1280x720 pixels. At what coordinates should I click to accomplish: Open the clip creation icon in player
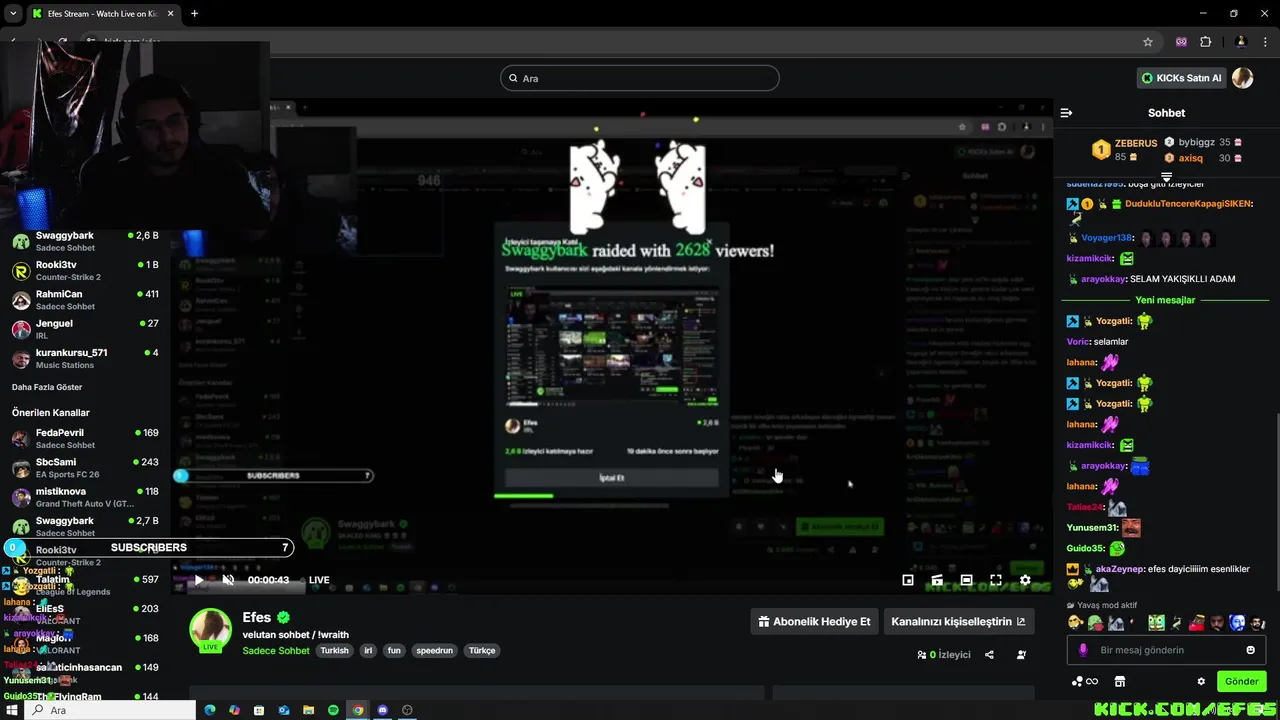coord(937,580)
